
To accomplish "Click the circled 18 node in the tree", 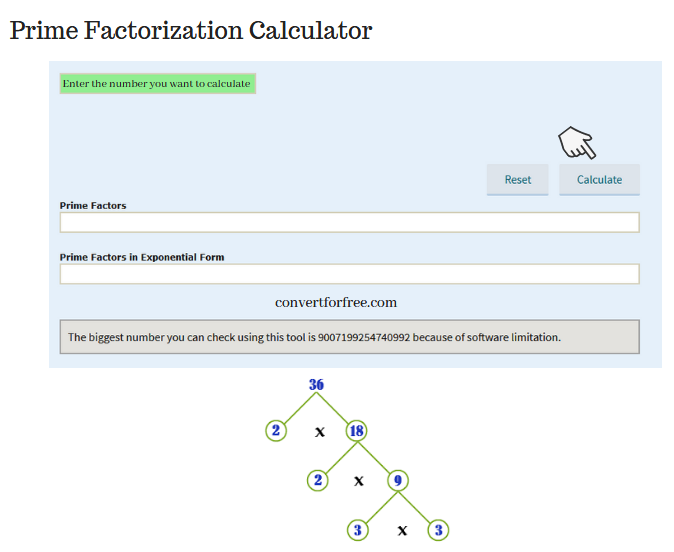I will pyautogui.click(x=357, y=431).
